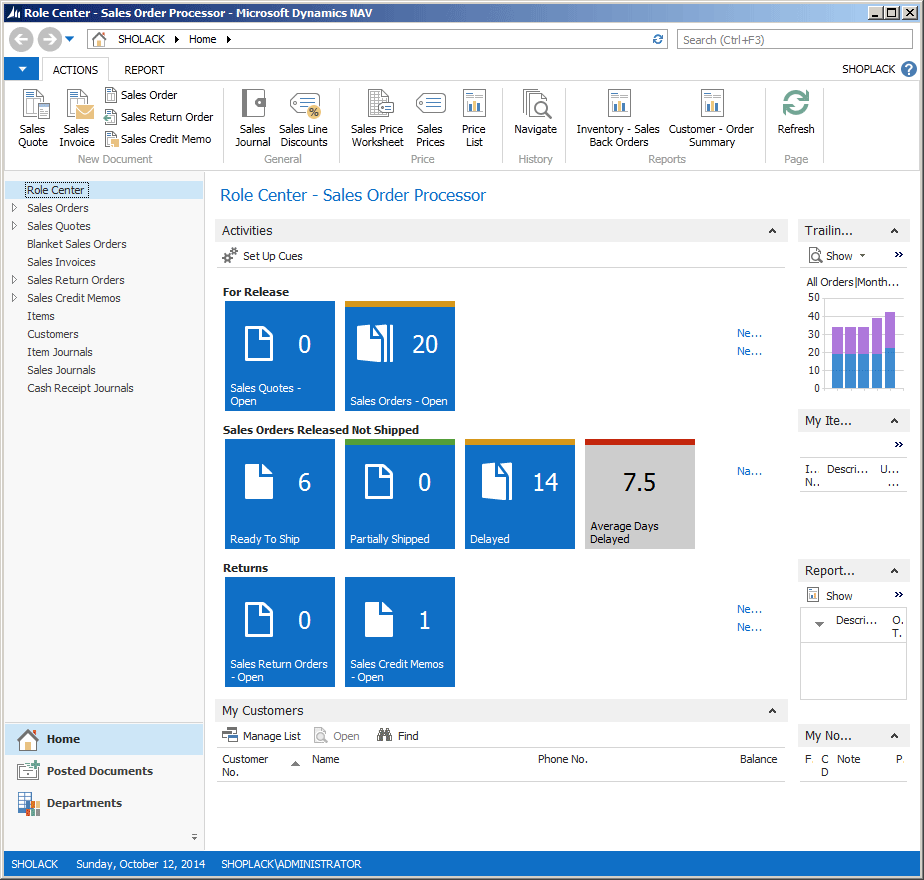Open the Show dropdown in Trailing part
The width and height of the screenshot is (924, 880).
point(837,256)
